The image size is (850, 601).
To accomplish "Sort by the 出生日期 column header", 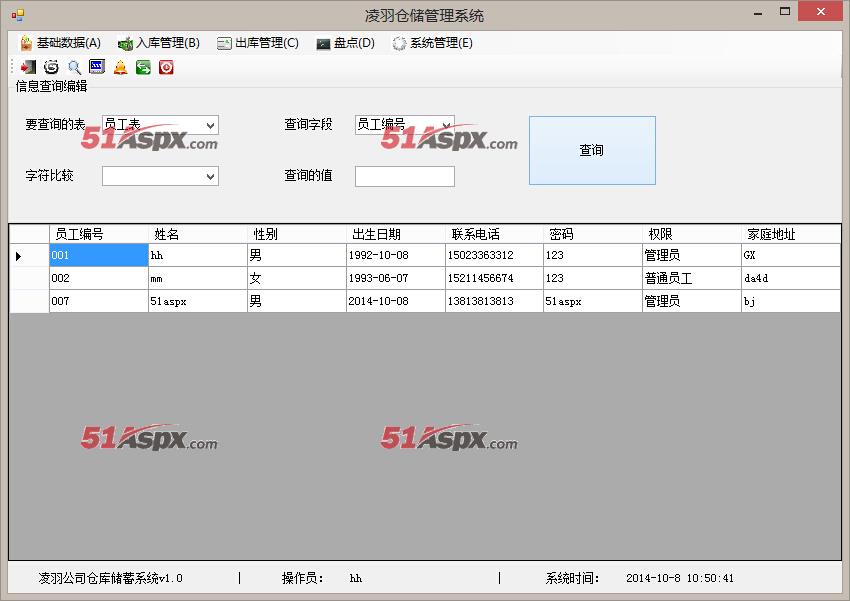I will pos(395,234).
